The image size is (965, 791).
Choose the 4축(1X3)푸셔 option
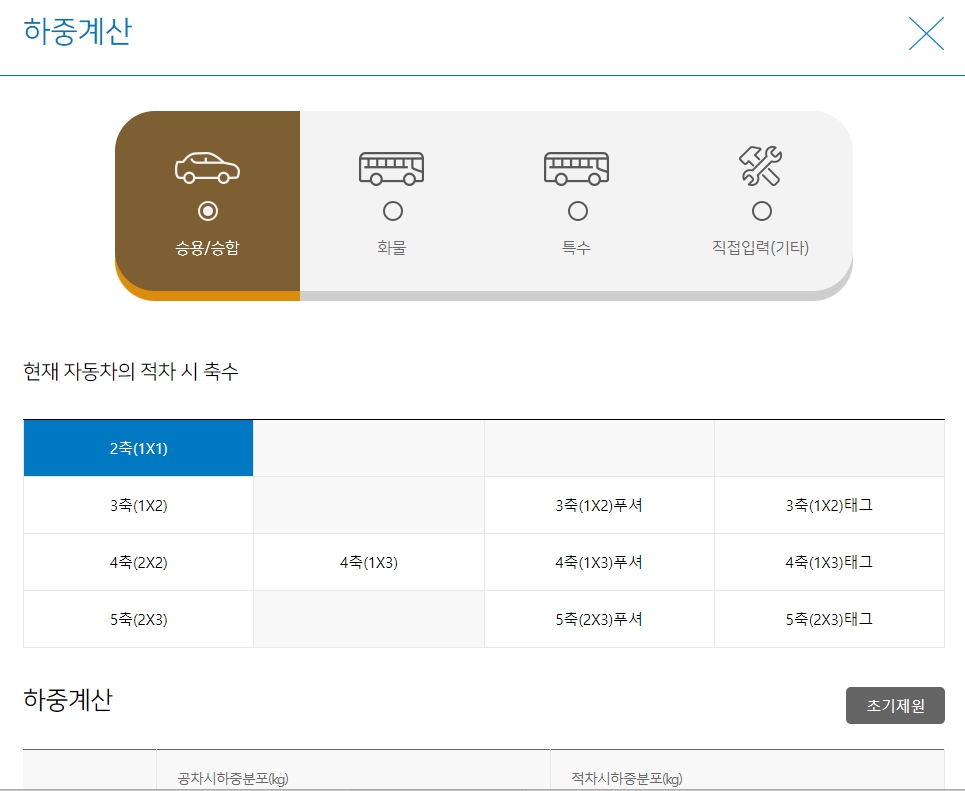coord(599,562)
